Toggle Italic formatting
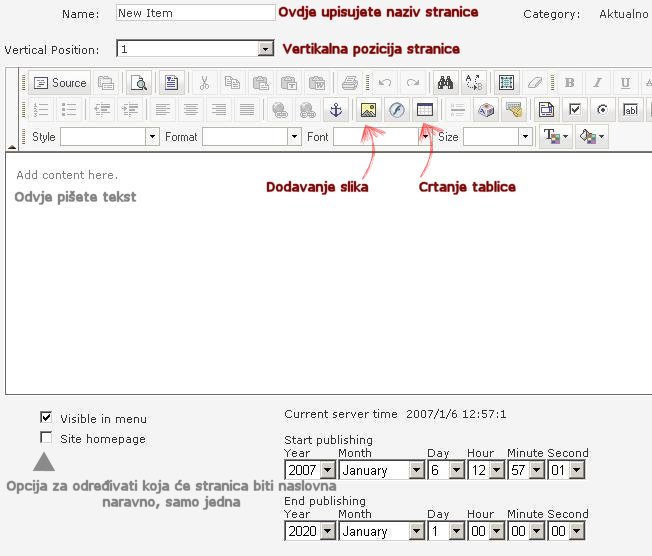Image resolution: width=652 pixels, height=556 pixels. 597,83
